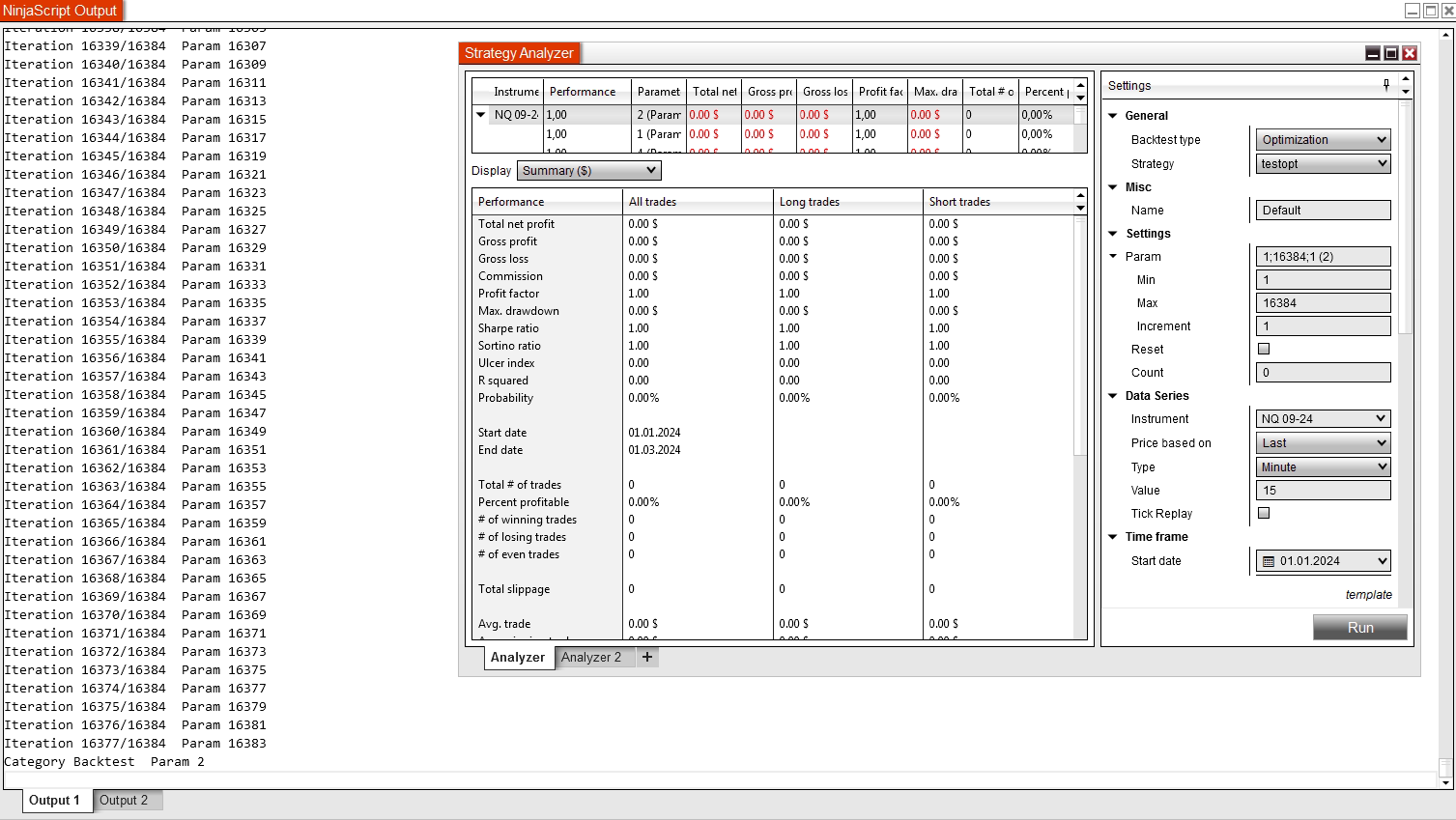Screen dimensions: 1456x820
Task: Collapse the NQ 09-24 results row
Action: pyautogui.click(x=481, y=115)
